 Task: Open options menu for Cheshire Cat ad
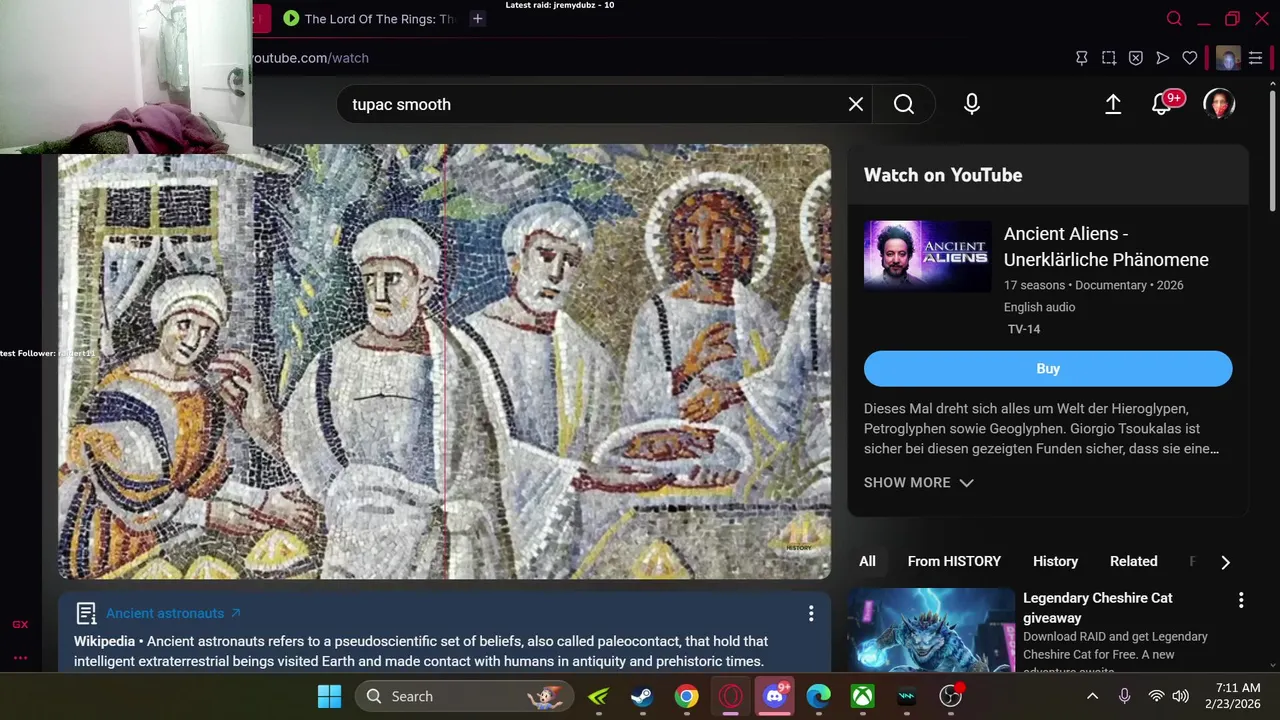click(x=1241, y=600)
